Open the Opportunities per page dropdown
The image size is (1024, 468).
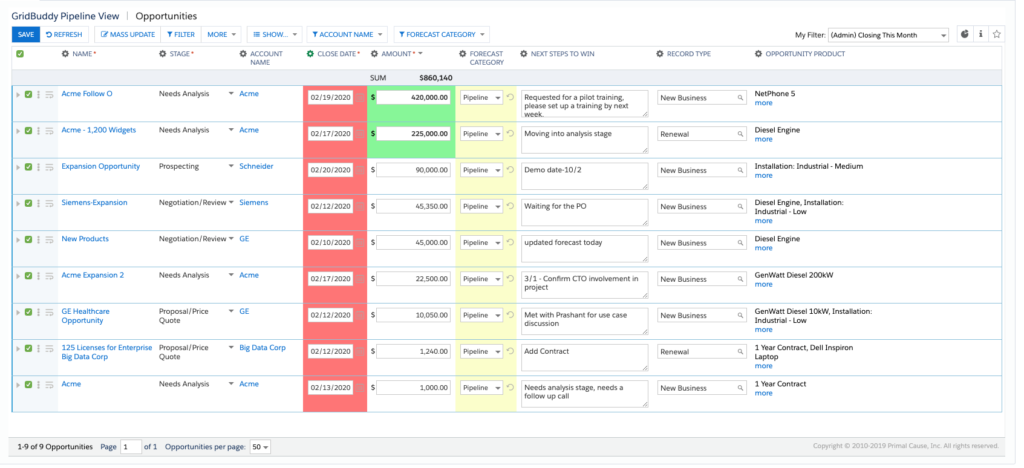261,447
